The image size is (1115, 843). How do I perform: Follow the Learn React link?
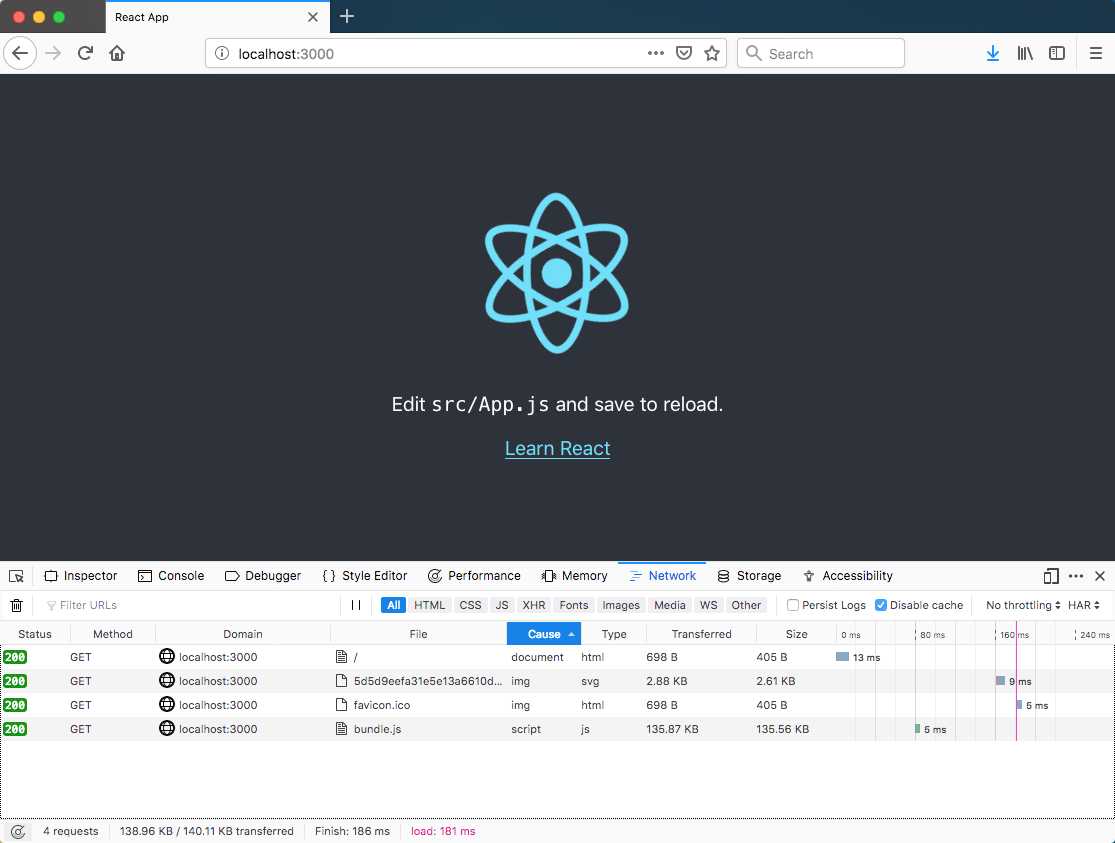tap(558, 448)
